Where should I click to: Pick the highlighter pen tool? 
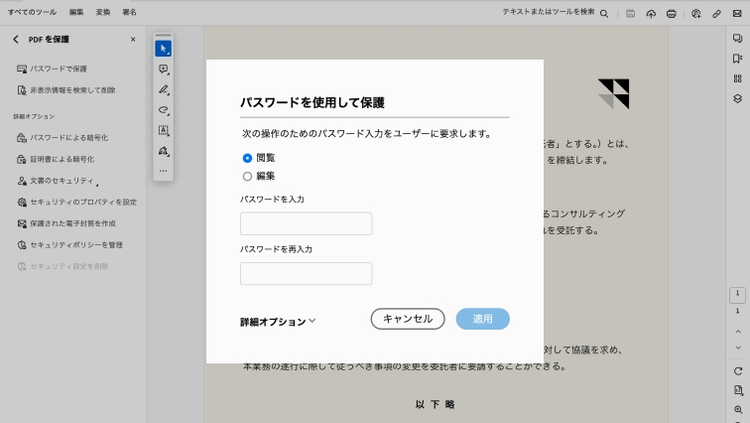163,89
